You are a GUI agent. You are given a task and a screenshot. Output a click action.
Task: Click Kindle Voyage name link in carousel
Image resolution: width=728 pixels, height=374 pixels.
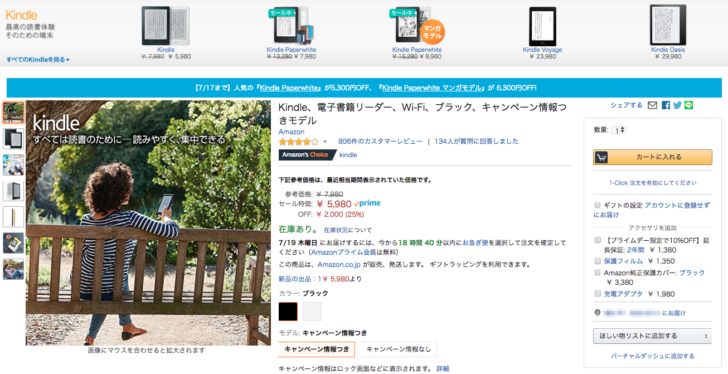(542, 50)
